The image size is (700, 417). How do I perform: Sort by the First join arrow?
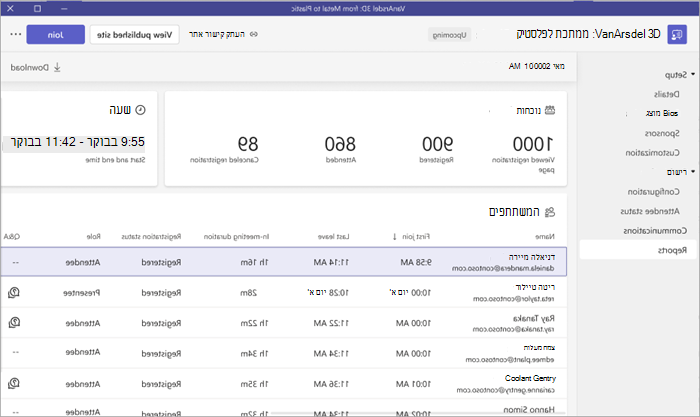[x=394, y=237]
